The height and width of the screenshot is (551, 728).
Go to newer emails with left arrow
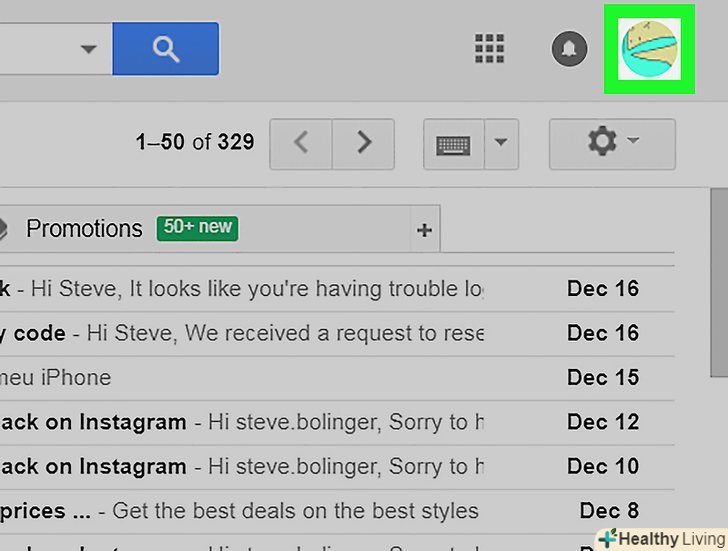(x=301, y=143)
